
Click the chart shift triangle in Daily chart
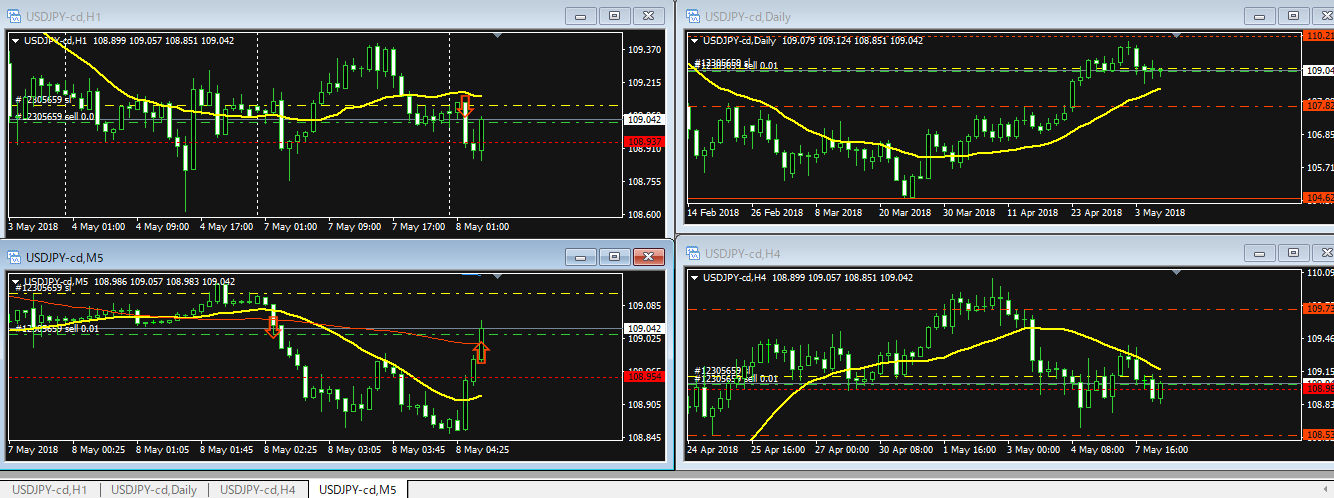1176,35
